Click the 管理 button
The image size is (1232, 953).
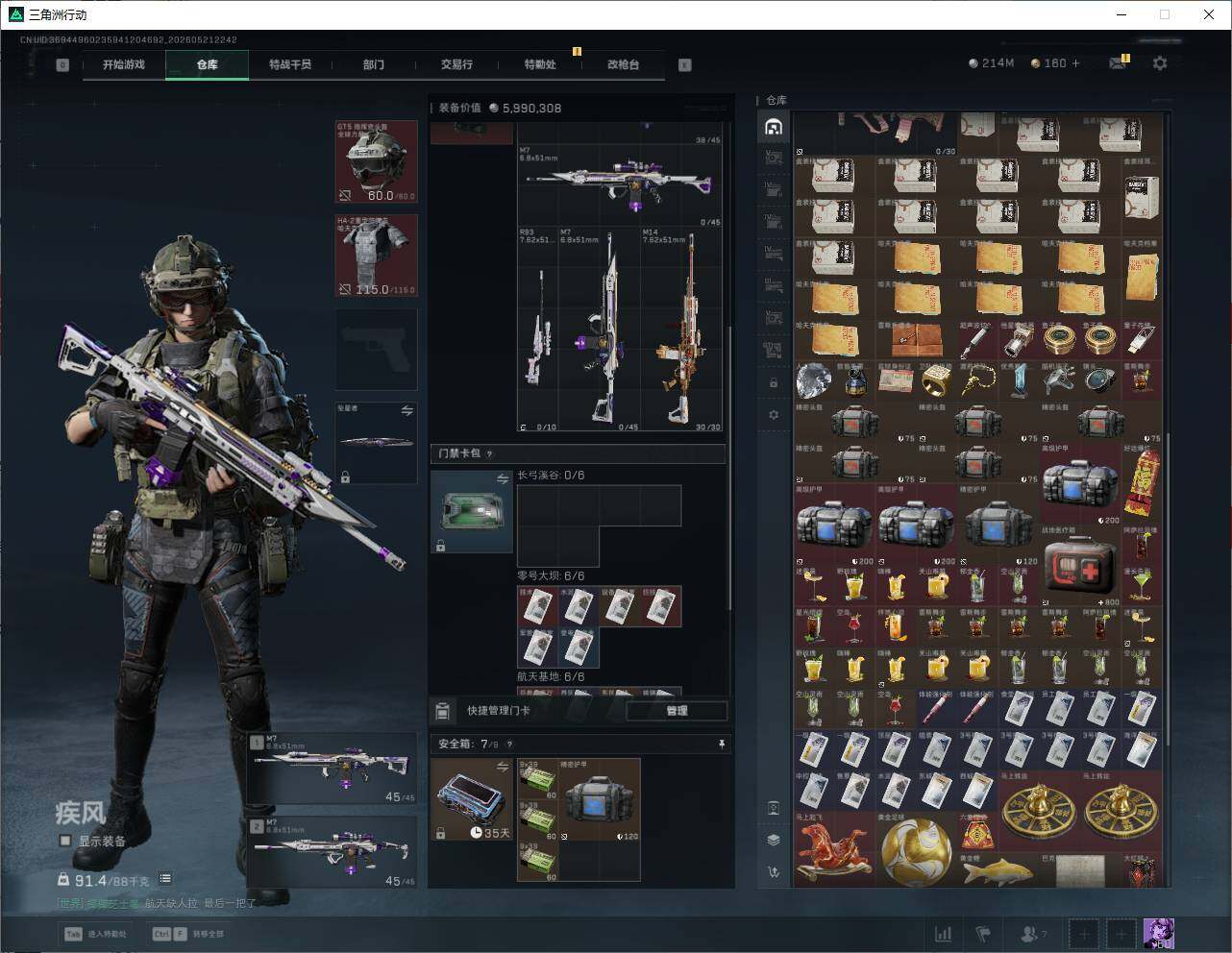(x=677, y=711)
